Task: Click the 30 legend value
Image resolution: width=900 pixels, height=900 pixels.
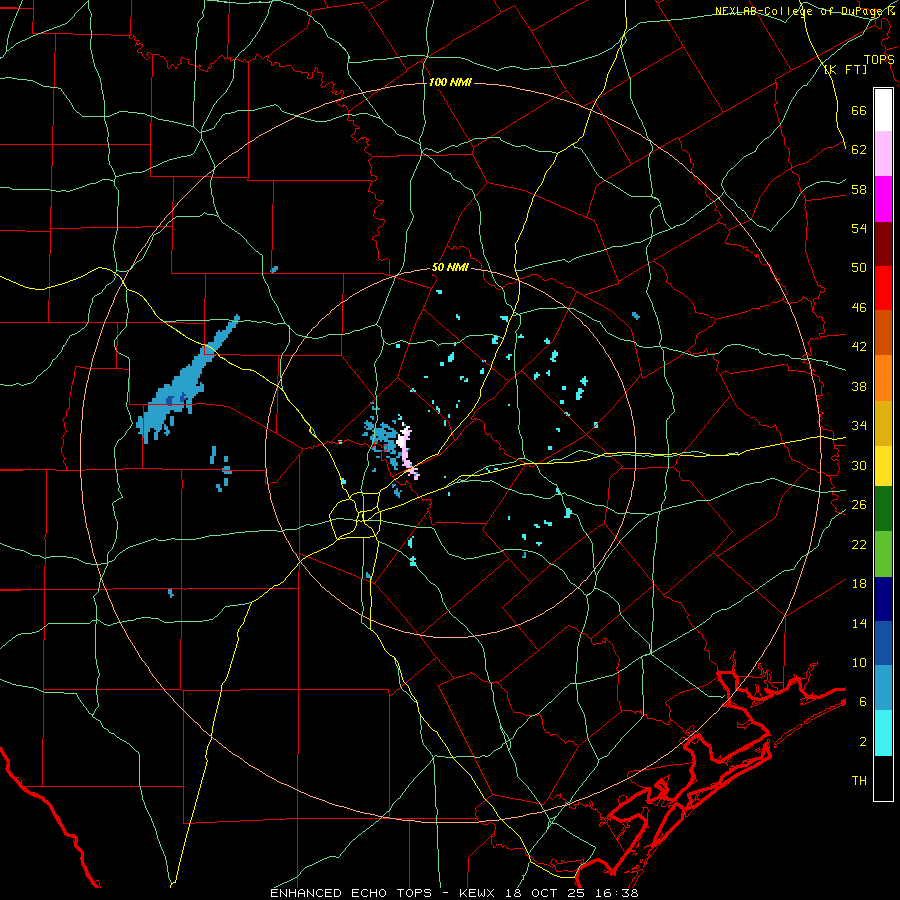Action: [859, 465]
